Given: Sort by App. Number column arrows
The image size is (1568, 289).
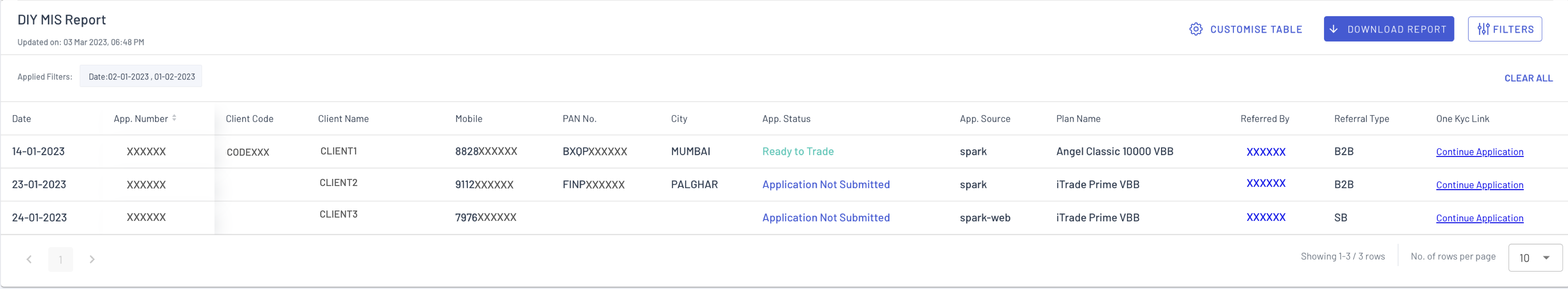Looking at the screenshot, I should (x=174, y=118).
